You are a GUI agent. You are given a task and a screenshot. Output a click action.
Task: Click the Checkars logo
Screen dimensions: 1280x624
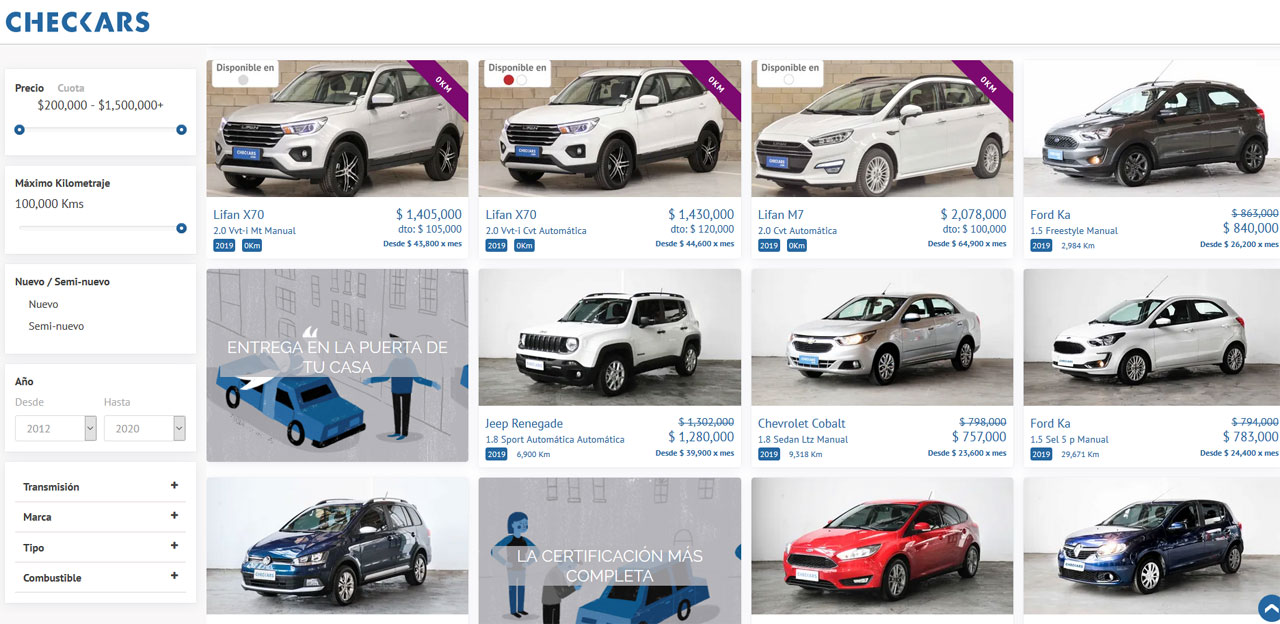point(78,22)
